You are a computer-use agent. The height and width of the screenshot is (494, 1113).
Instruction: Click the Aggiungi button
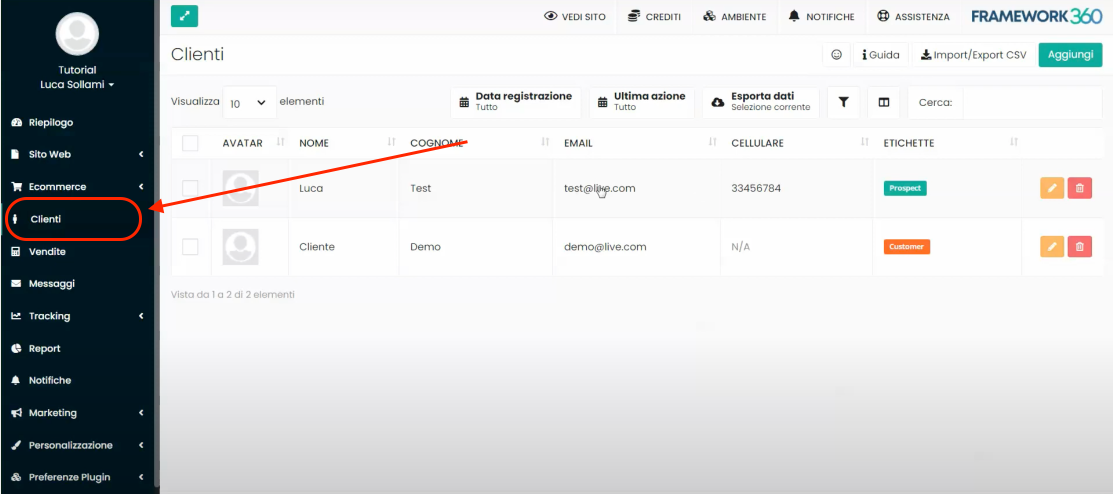1070,55
